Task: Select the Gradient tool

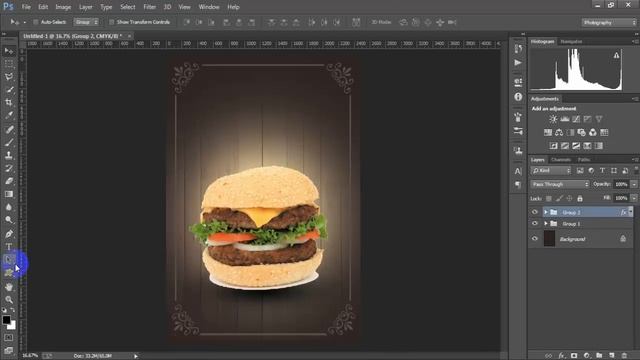Action: coord(9,194)
